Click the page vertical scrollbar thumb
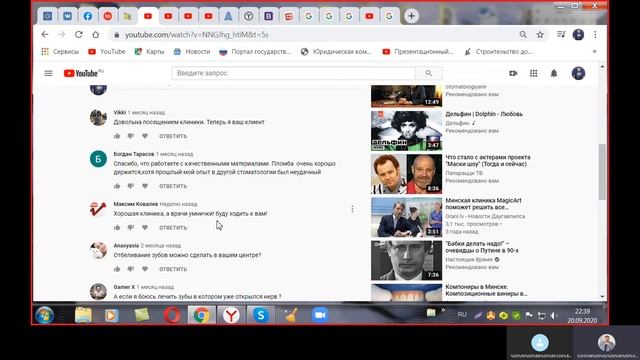This screenshot has height=360, width=640. point(602,172)
